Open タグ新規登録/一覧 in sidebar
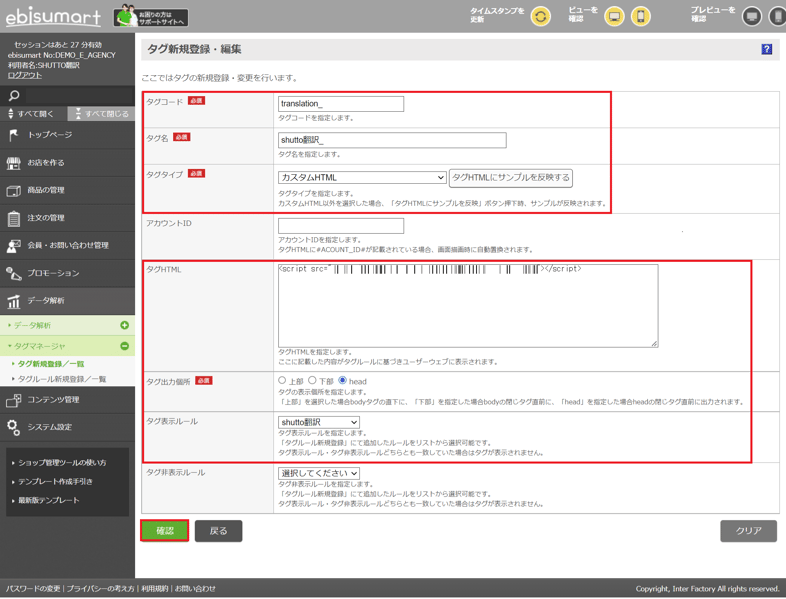The image size is (786, 599). point(51,364)
